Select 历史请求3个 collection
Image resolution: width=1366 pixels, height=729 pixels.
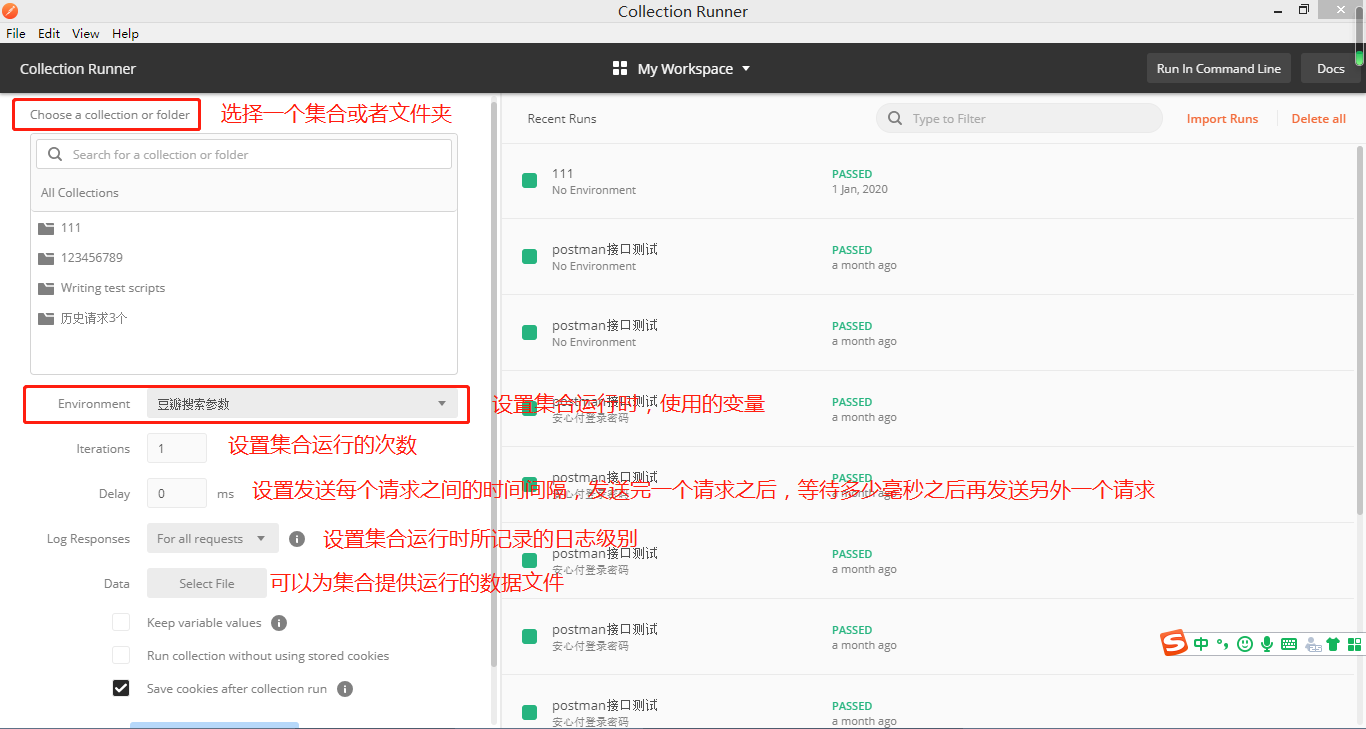(x=244, y=318)
